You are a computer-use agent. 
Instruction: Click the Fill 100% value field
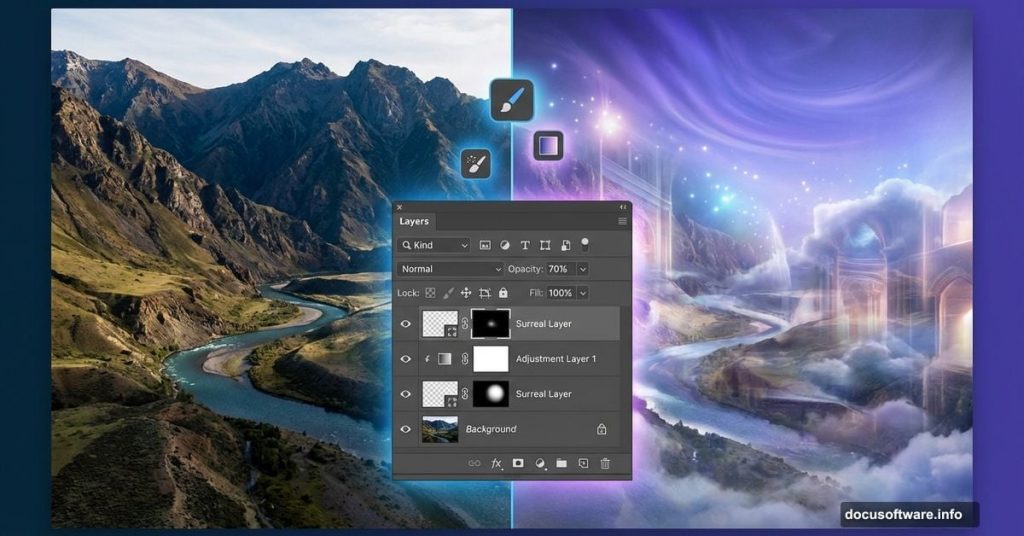pos(561,293)
